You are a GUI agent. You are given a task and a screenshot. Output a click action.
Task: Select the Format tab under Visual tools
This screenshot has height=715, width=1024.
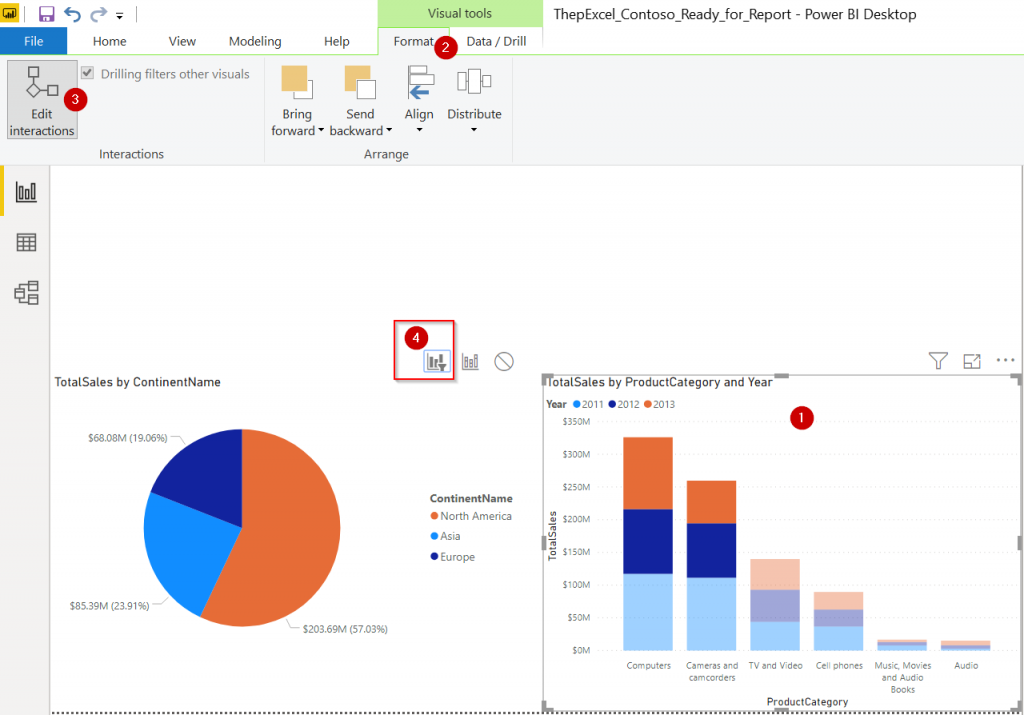click(413, 41)
